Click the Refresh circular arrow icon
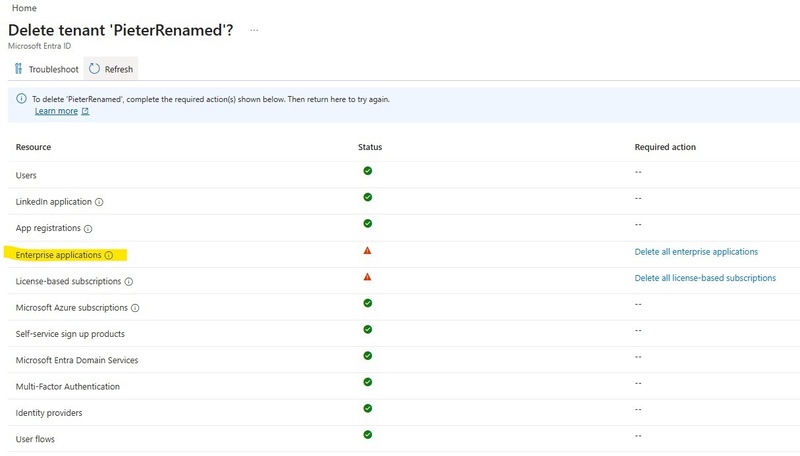 94,69
